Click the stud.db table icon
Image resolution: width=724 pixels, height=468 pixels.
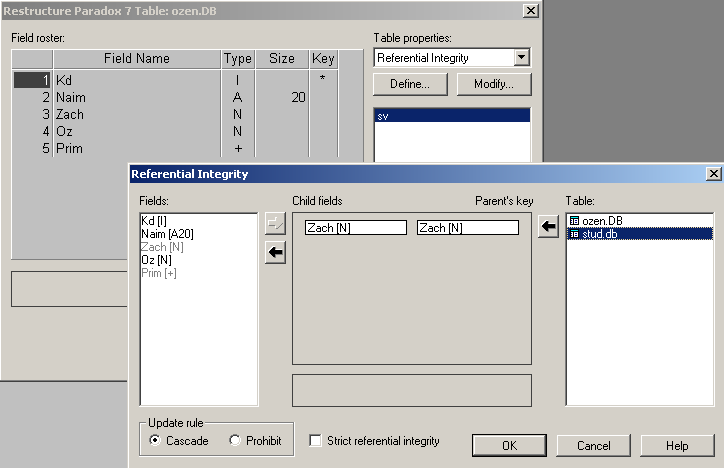574,234
